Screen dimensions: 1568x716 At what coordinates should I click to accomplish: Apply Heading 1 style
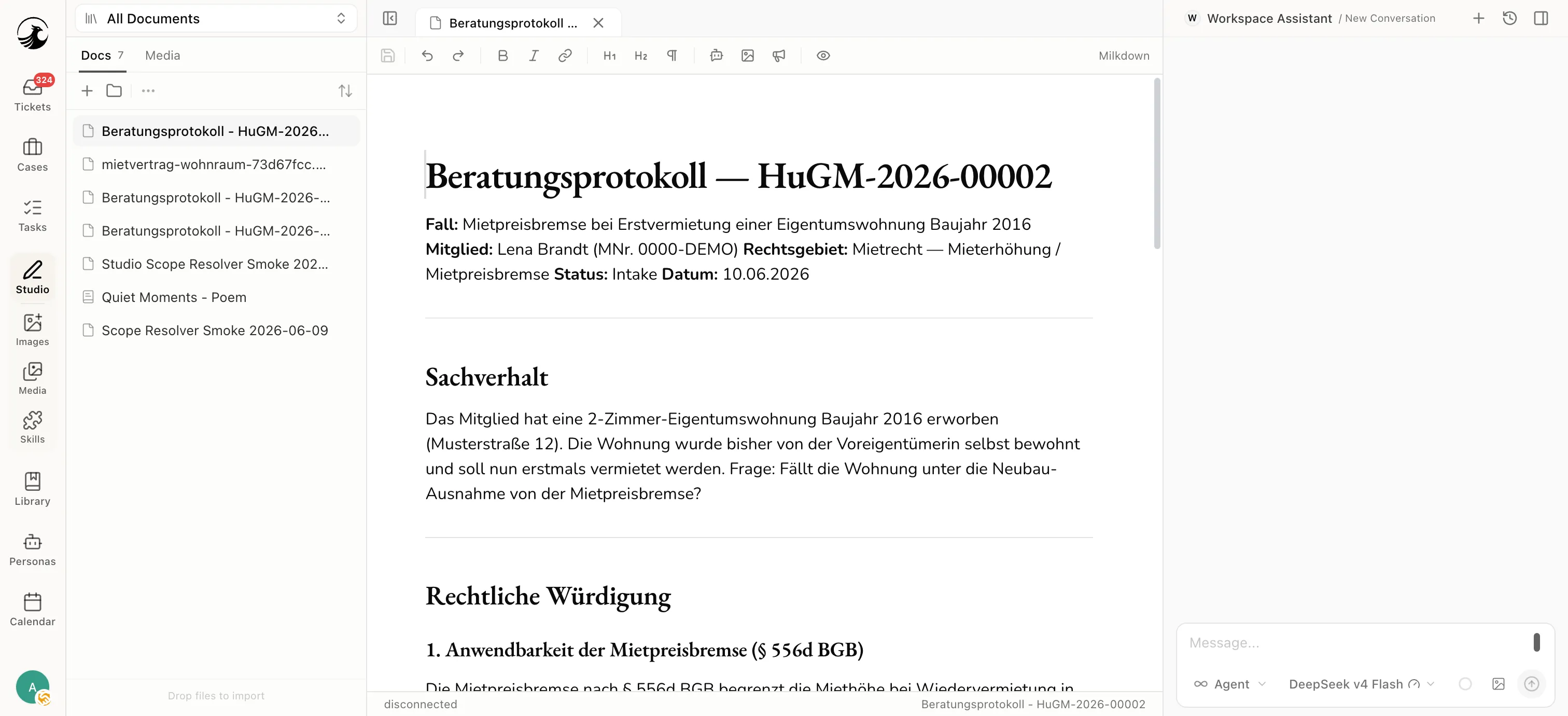[x=609, y=56]
